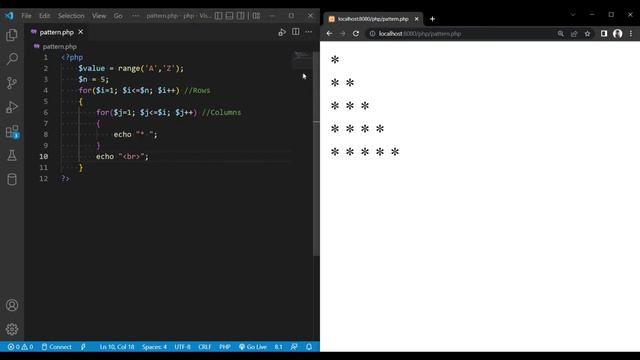Click the feedback icon in the status bar
The image size is (640, 360).
(x=294, y=347)
